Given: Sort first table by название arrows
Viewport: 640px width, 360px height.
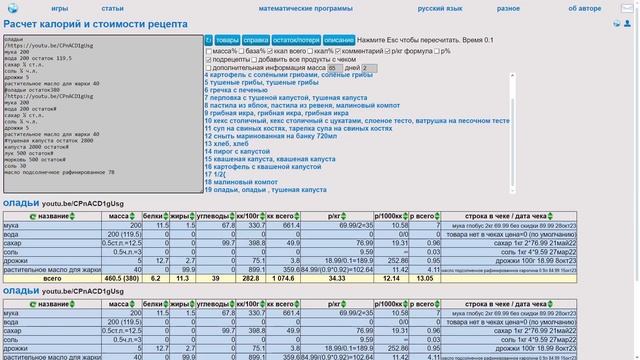Looking at the screenshot, I should 72,216.
